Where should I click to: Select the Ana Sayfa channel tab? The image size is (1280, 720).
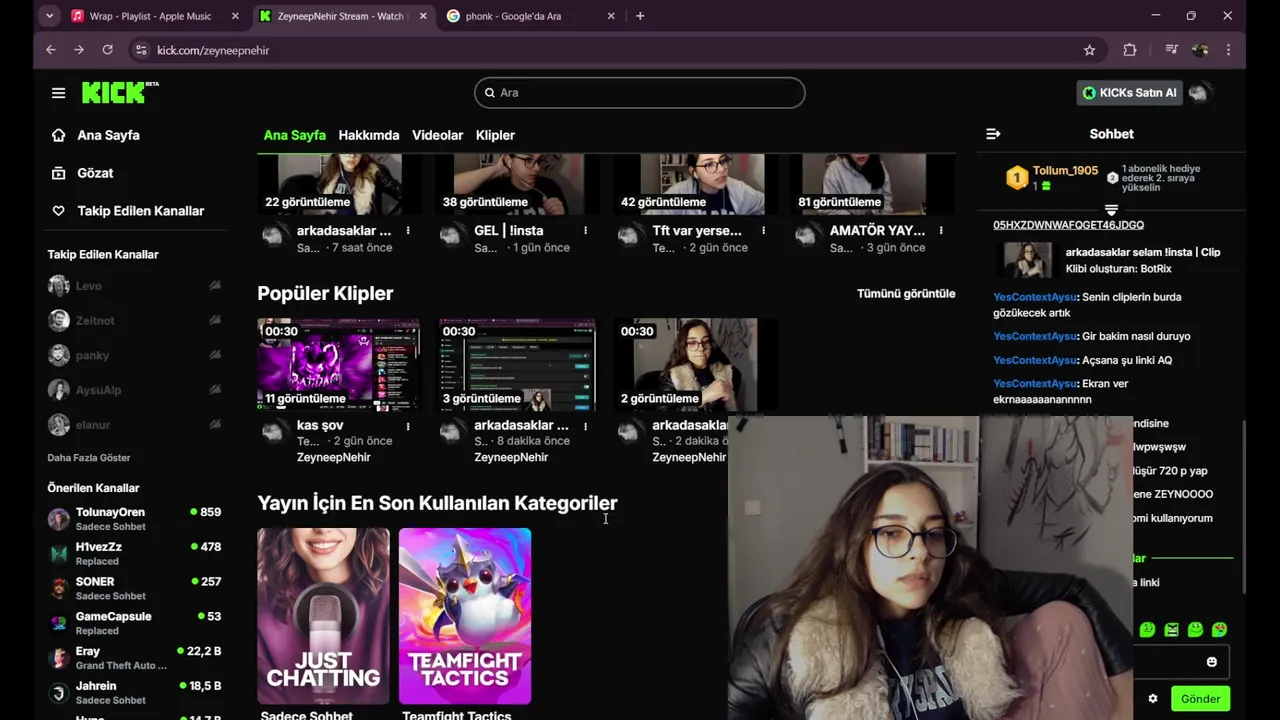pos(294,135)
